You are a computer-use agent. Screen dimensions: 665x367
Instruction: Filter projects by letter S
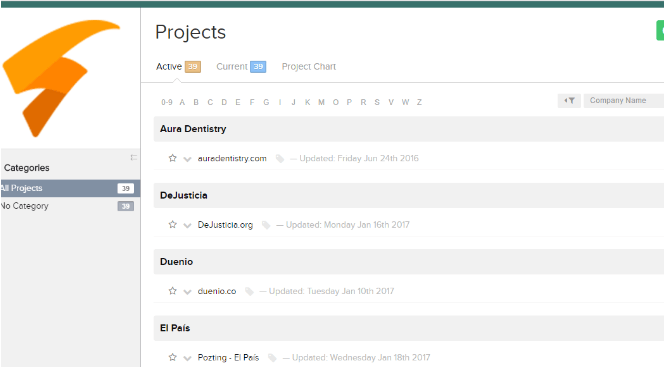pyautogui.click(x=377, y=102)
